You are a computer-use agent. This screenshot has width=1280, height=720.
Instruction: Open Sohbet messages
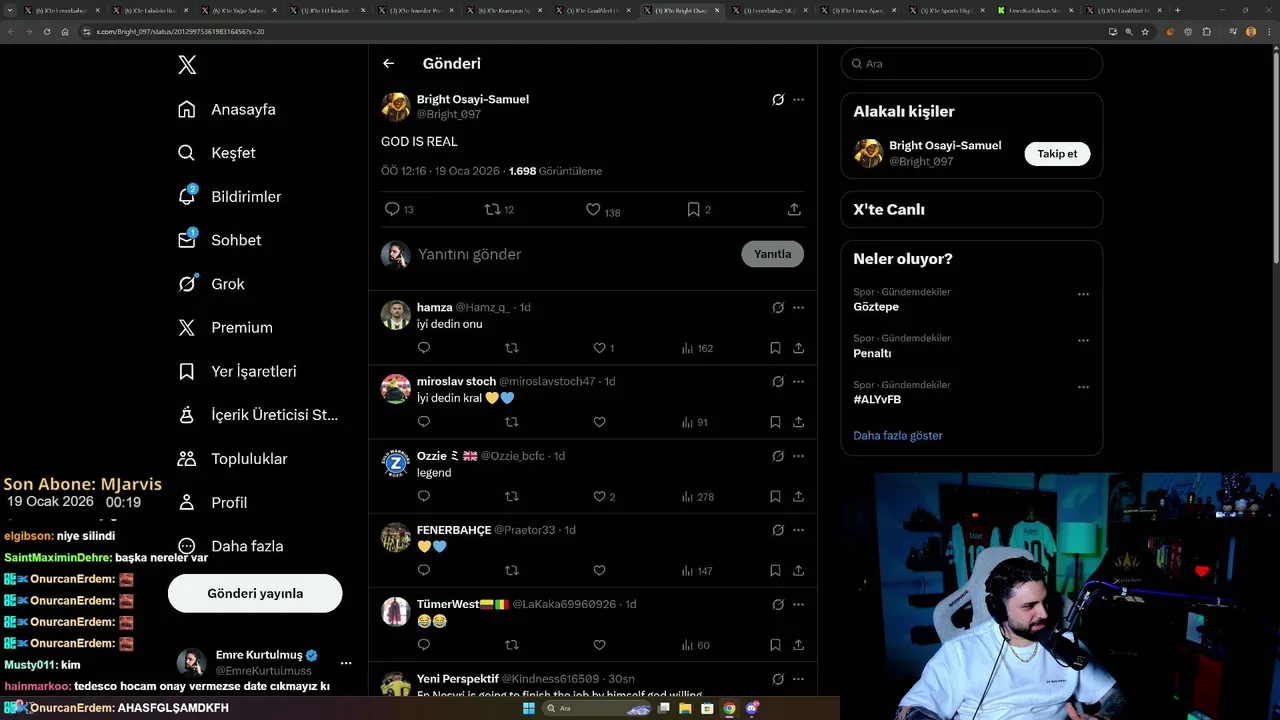(x=219, y=240)
